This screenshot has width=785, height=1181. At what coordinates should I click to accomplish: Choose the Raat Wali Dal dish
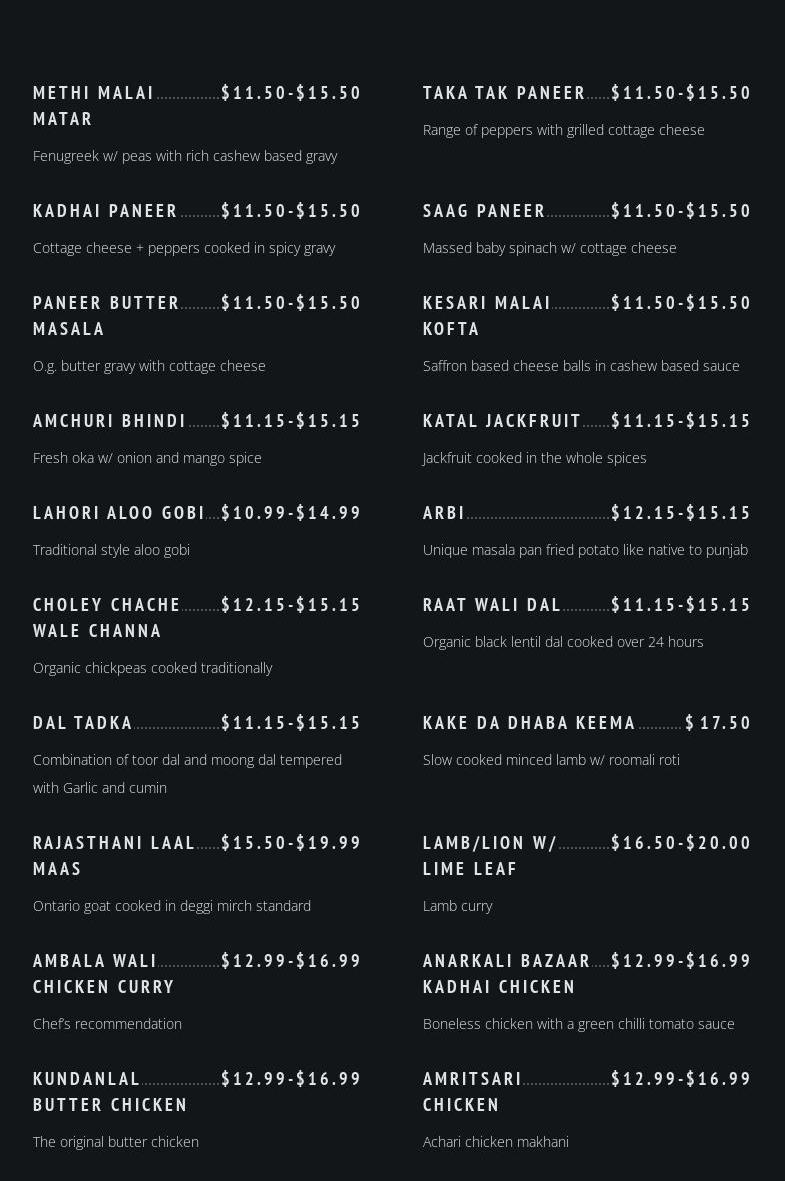[492, 605]
